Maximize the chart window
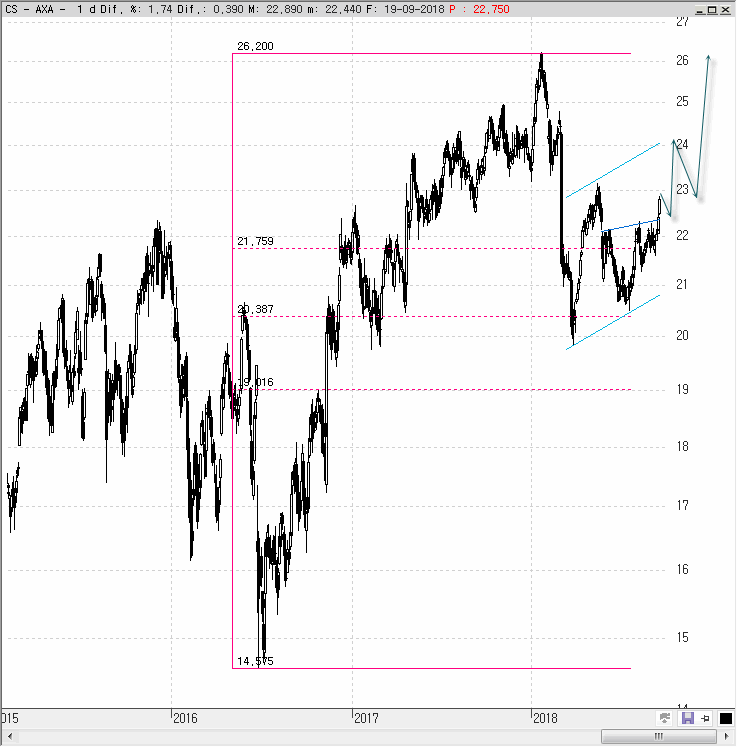The height and width of the screenshot is (747, 737). 712,10
